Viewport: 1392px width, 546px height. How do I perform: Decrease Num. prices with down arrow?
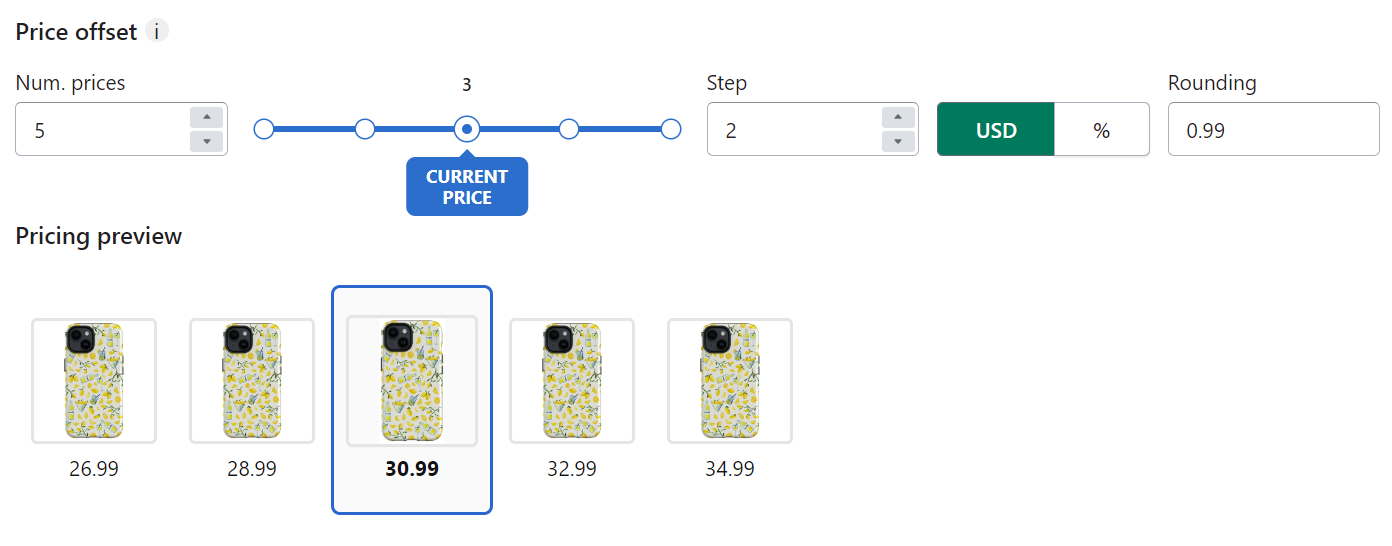point(206,141)
